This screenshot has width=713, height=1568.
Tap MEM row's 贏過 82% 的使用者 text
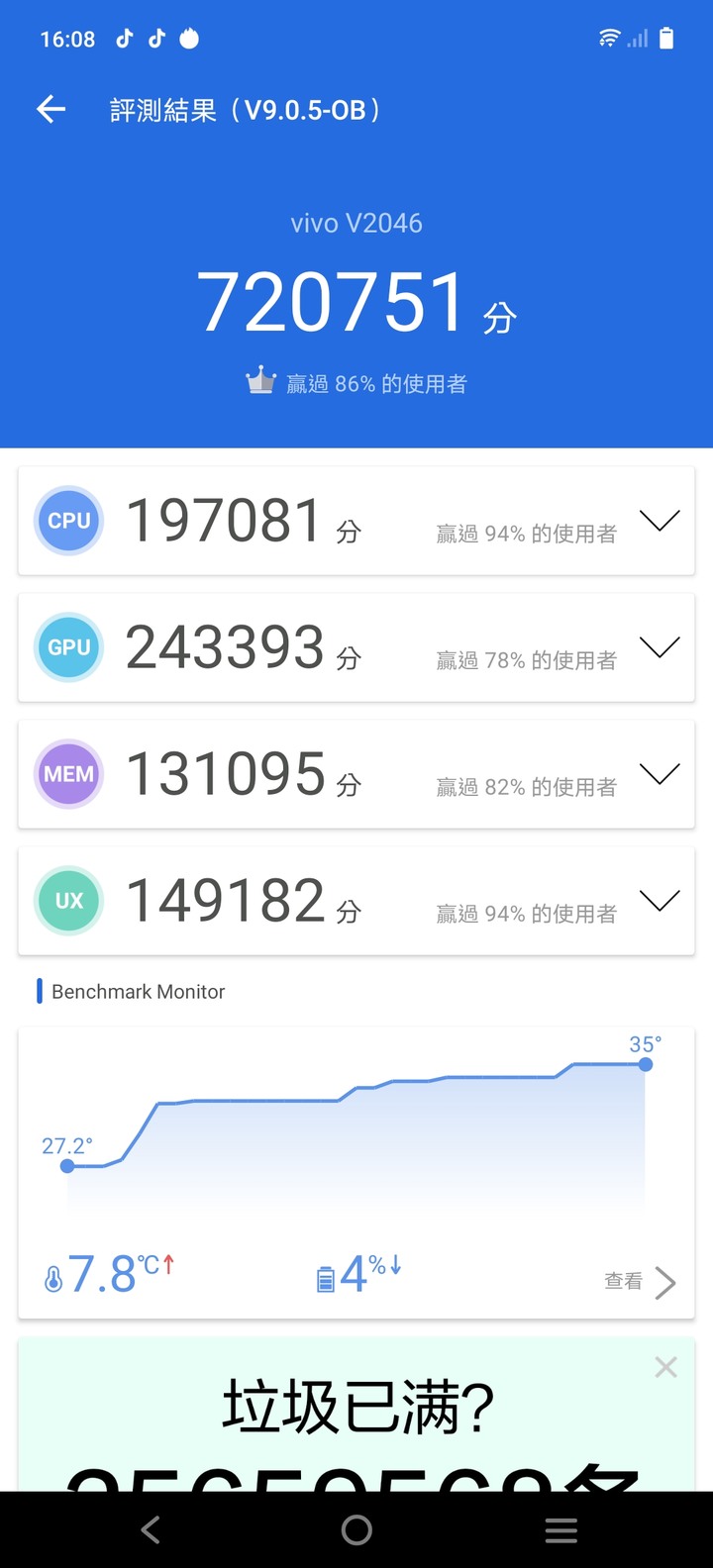(527, 787)
